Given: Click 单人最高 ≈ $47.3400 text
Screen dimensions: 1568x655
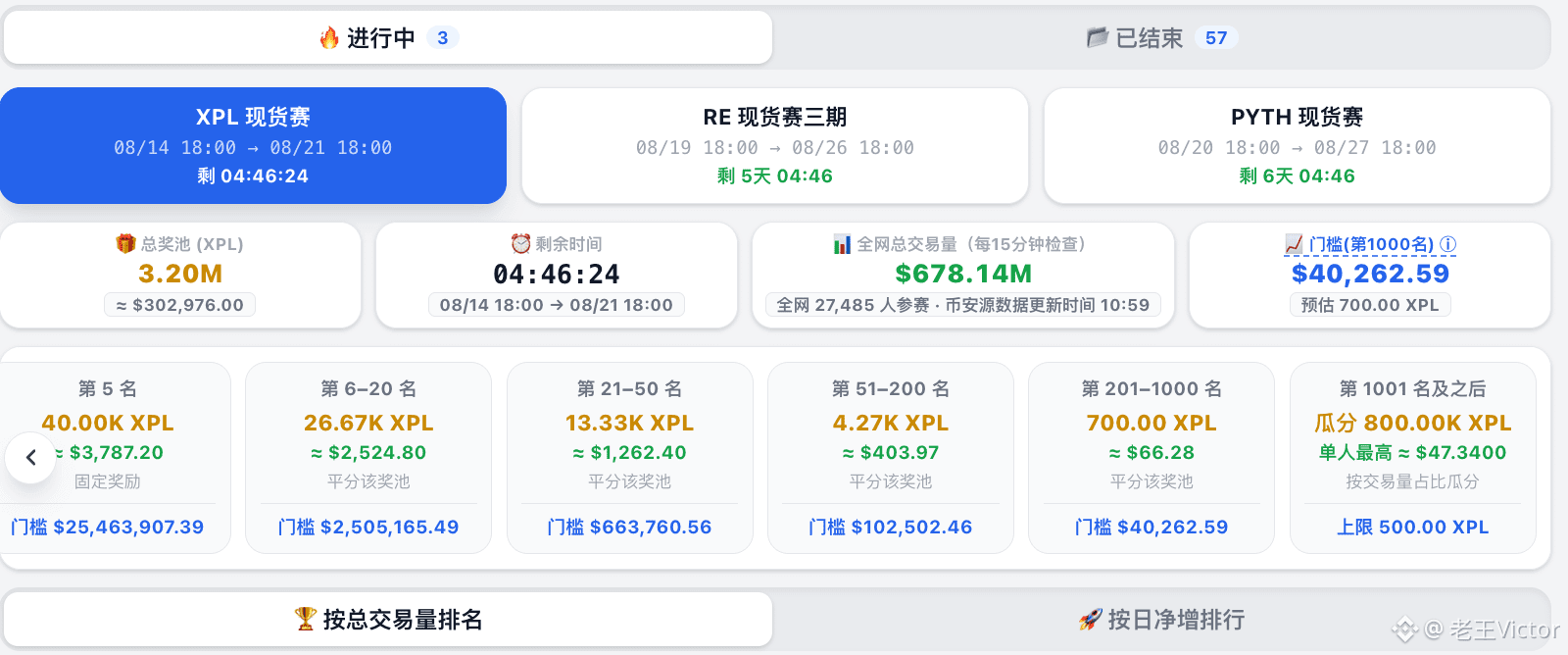Looking at the screenshot, I should [1413, 452].
